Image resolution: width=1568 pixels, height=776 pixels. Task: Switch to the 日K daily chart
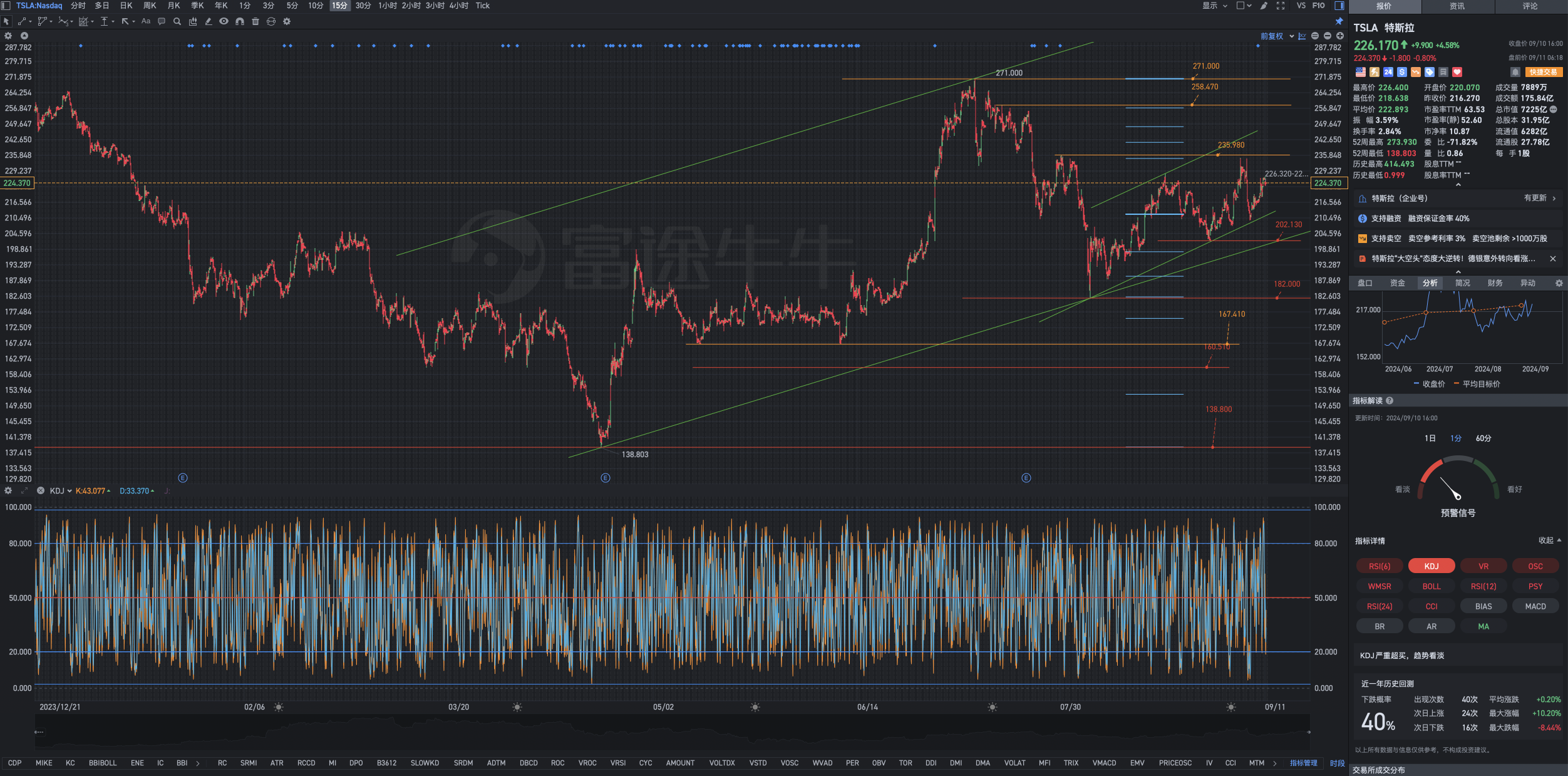click(126, 6)
